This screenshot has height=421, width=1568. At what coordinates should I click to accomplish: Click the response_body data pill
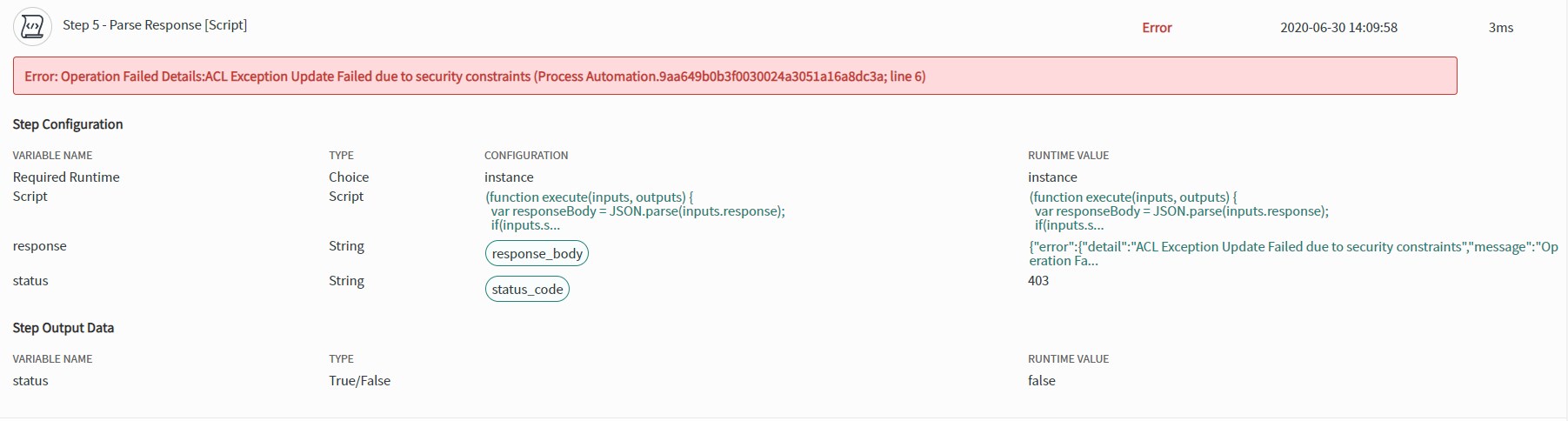point(537,254)
